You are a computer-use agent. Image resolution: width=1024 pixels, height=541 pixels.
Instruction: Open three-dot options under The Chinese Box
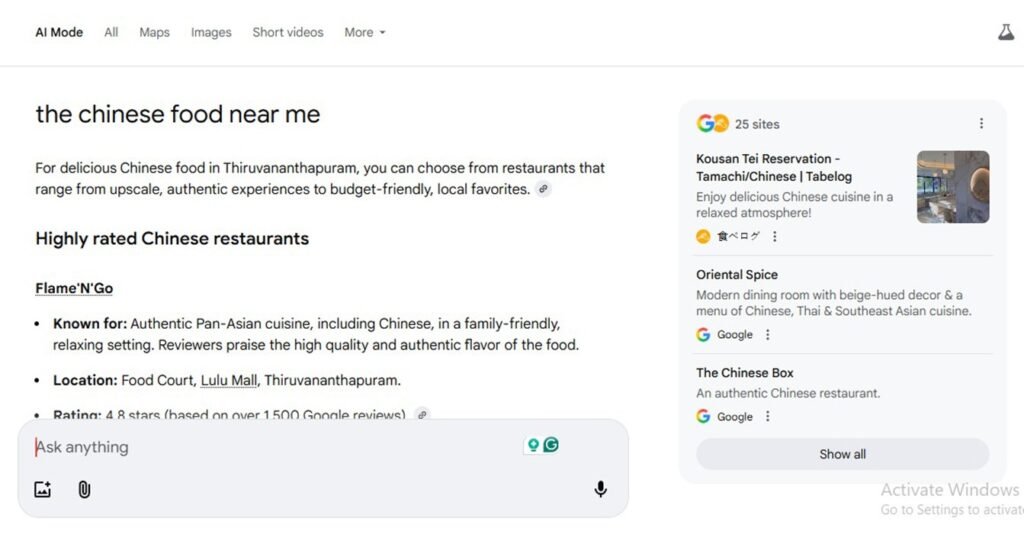point(768,417)
